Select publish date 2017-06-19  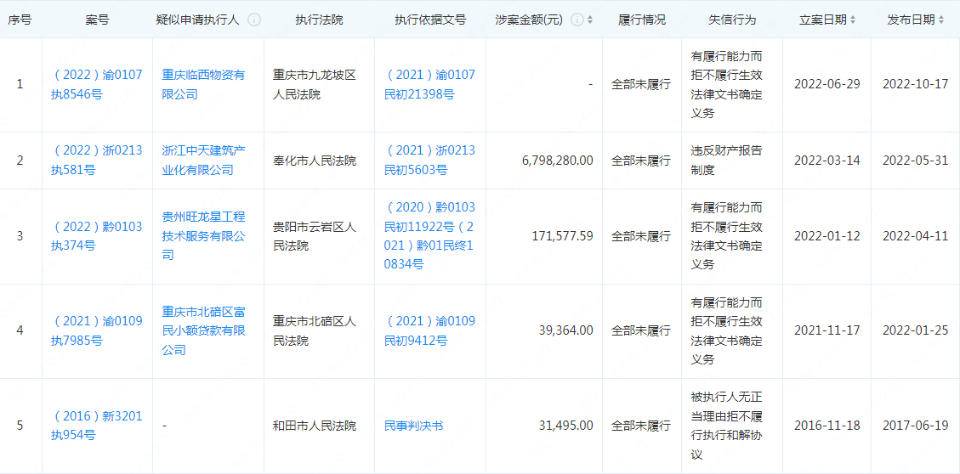[x=915, y=426]
